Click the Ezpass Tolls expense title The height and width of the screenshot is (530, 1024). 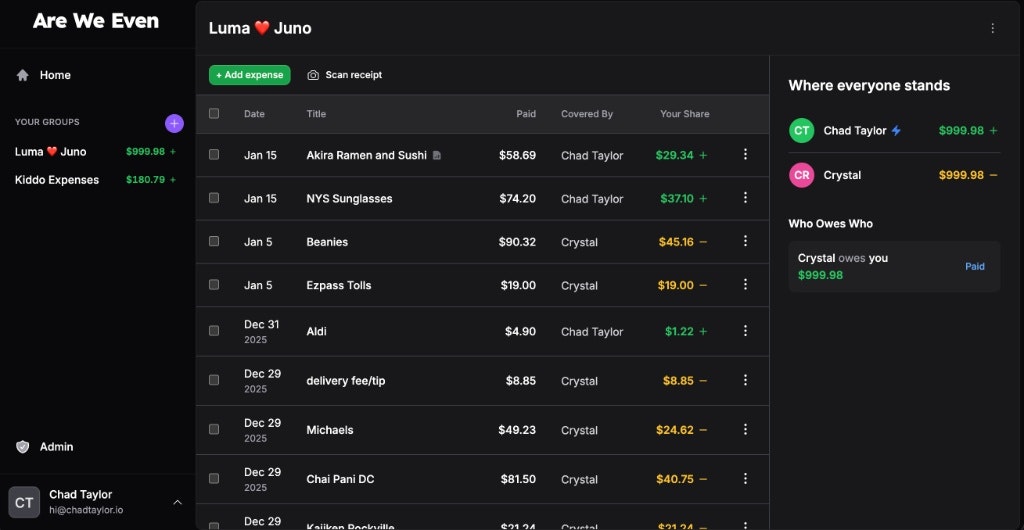(339, 285)
